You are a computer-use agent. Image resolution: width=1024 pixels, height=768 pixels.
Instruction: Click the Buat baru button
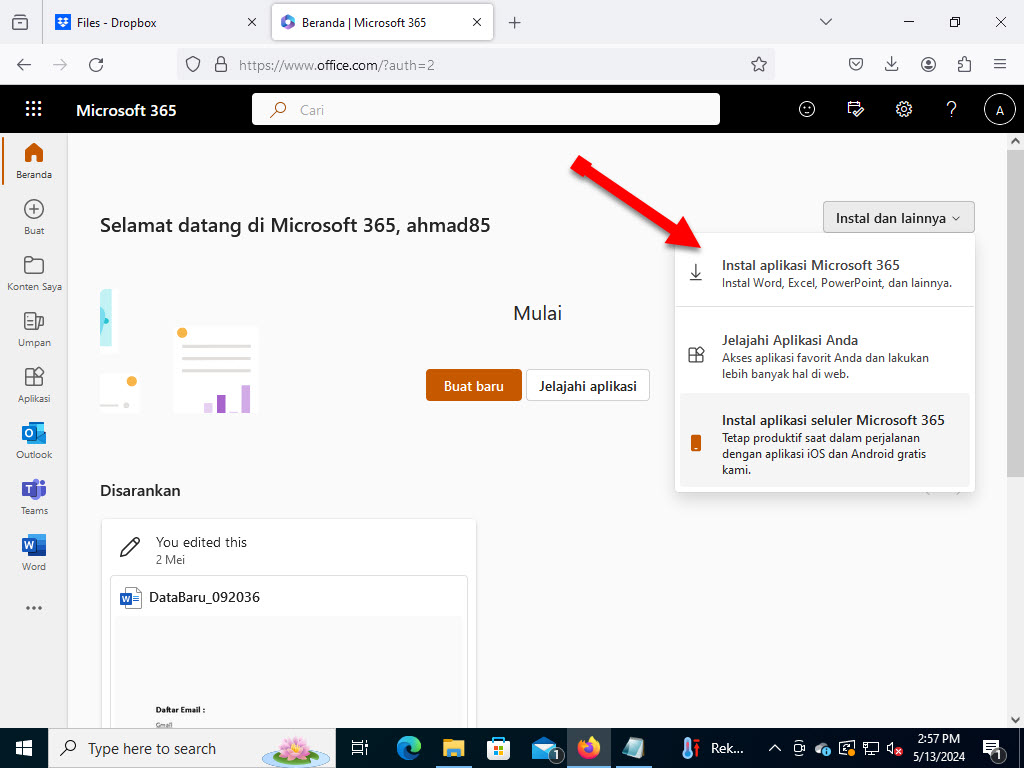(473, 385)
